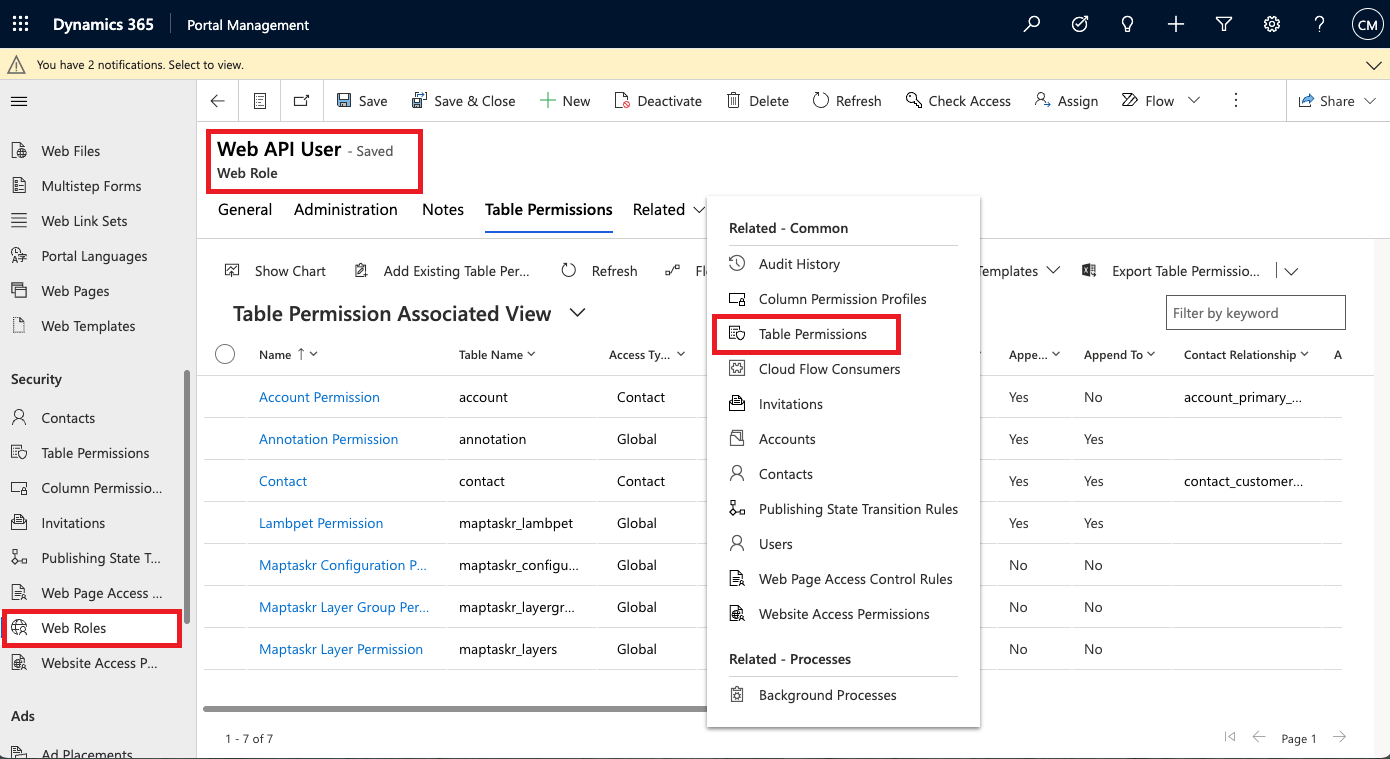Click the warning notification triangle icon
1390x759 pixels.
[x=16, y=64]
